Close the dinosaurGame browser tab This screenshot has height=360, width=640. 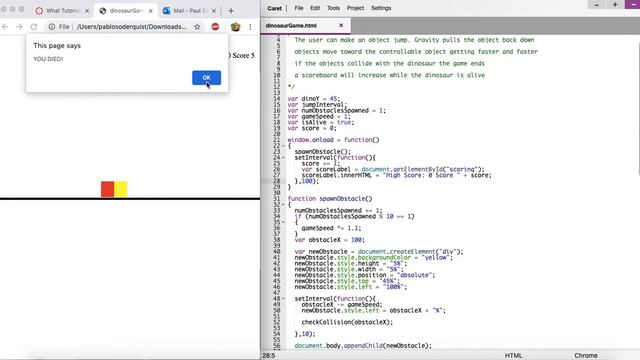point(151,11)
